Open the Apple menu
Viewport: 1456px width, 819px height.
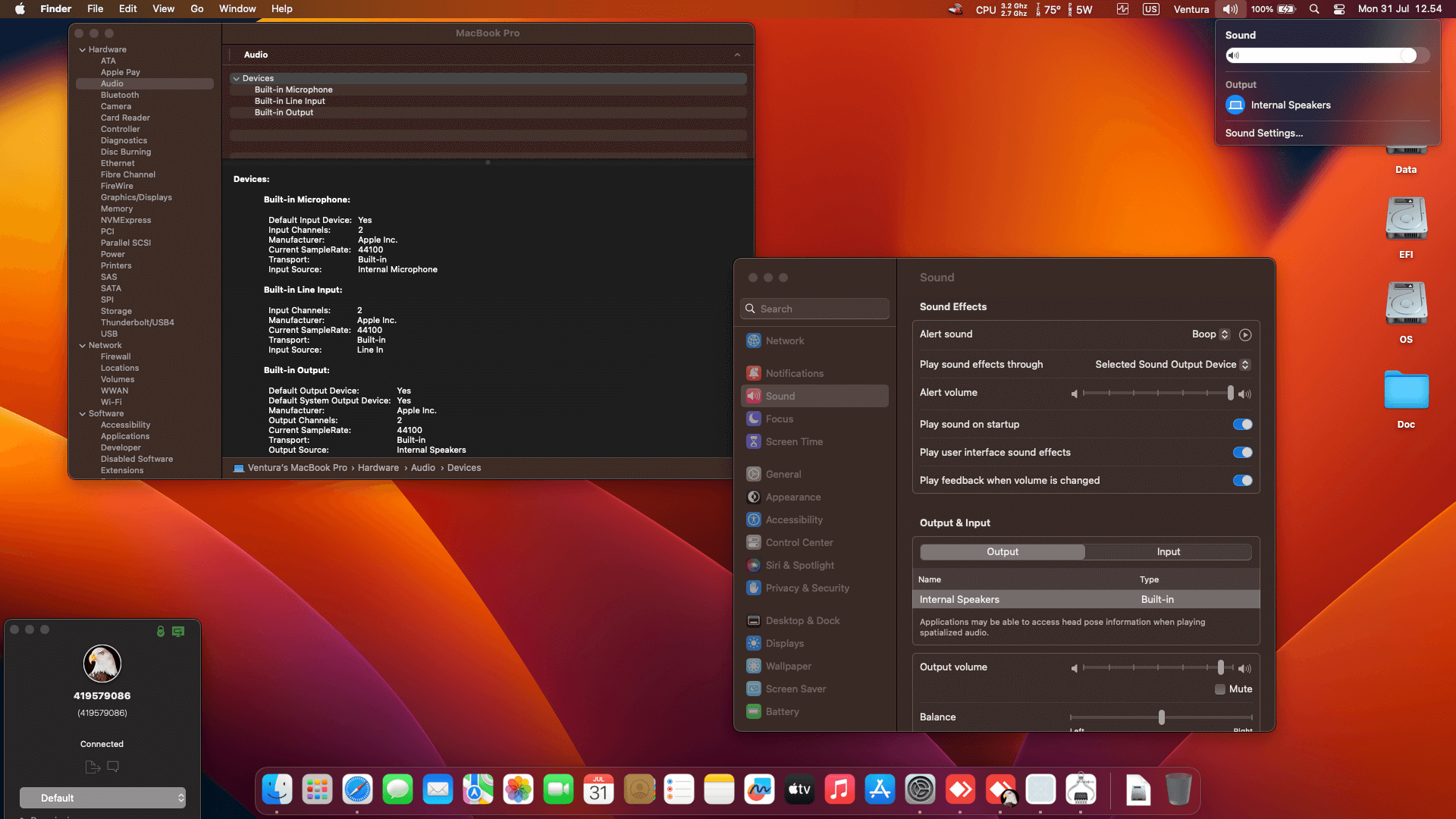pos(20,9)
